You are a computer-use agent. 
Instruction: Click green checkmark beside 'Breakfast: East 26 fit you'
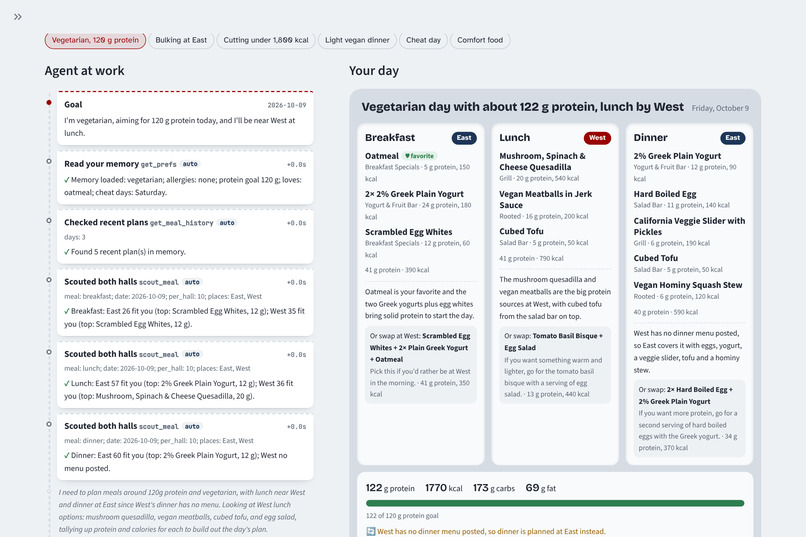(67, 311)
